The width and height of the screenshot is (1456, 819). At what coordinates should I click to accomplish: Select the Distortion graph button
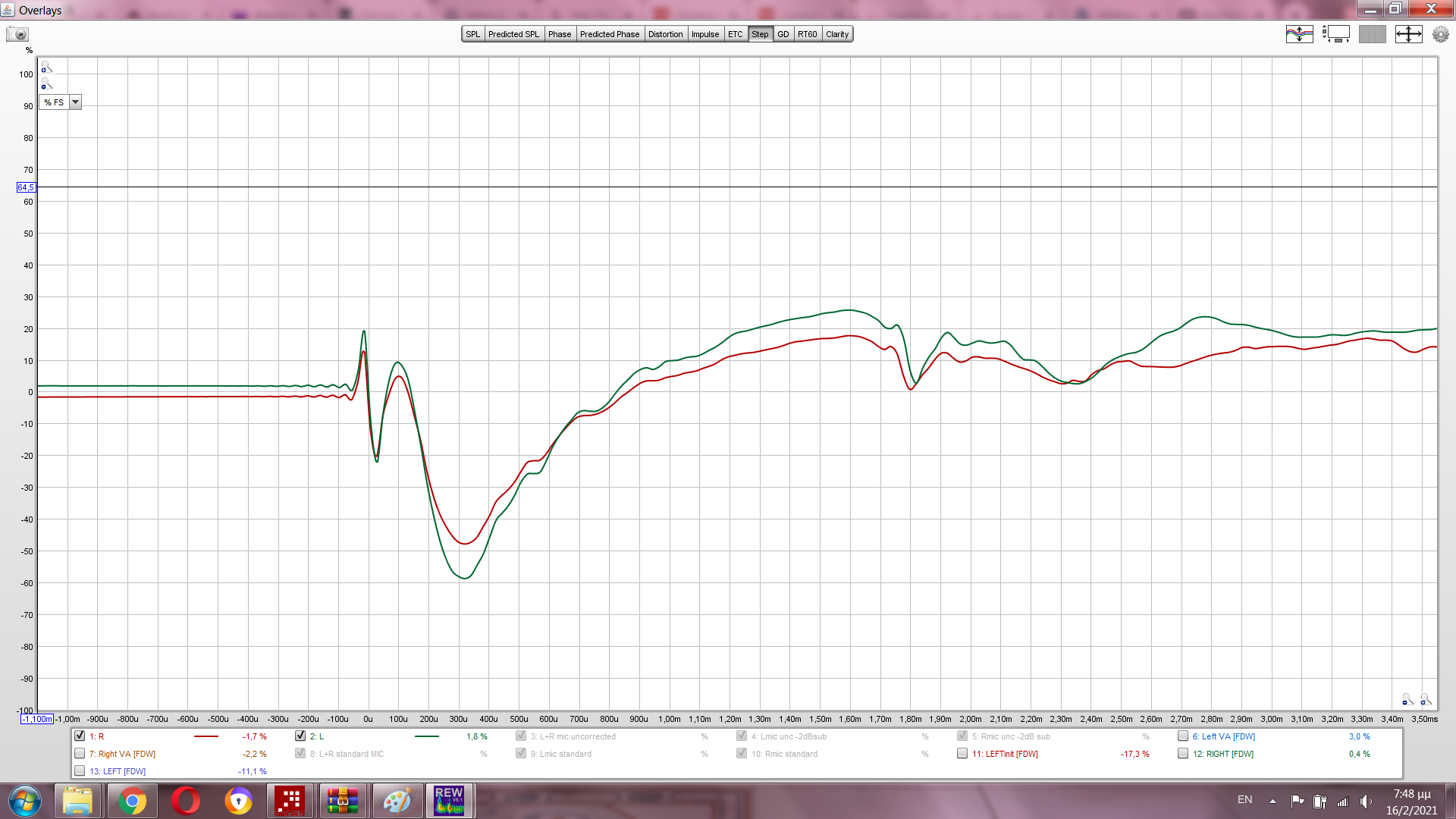pos(665,34)
